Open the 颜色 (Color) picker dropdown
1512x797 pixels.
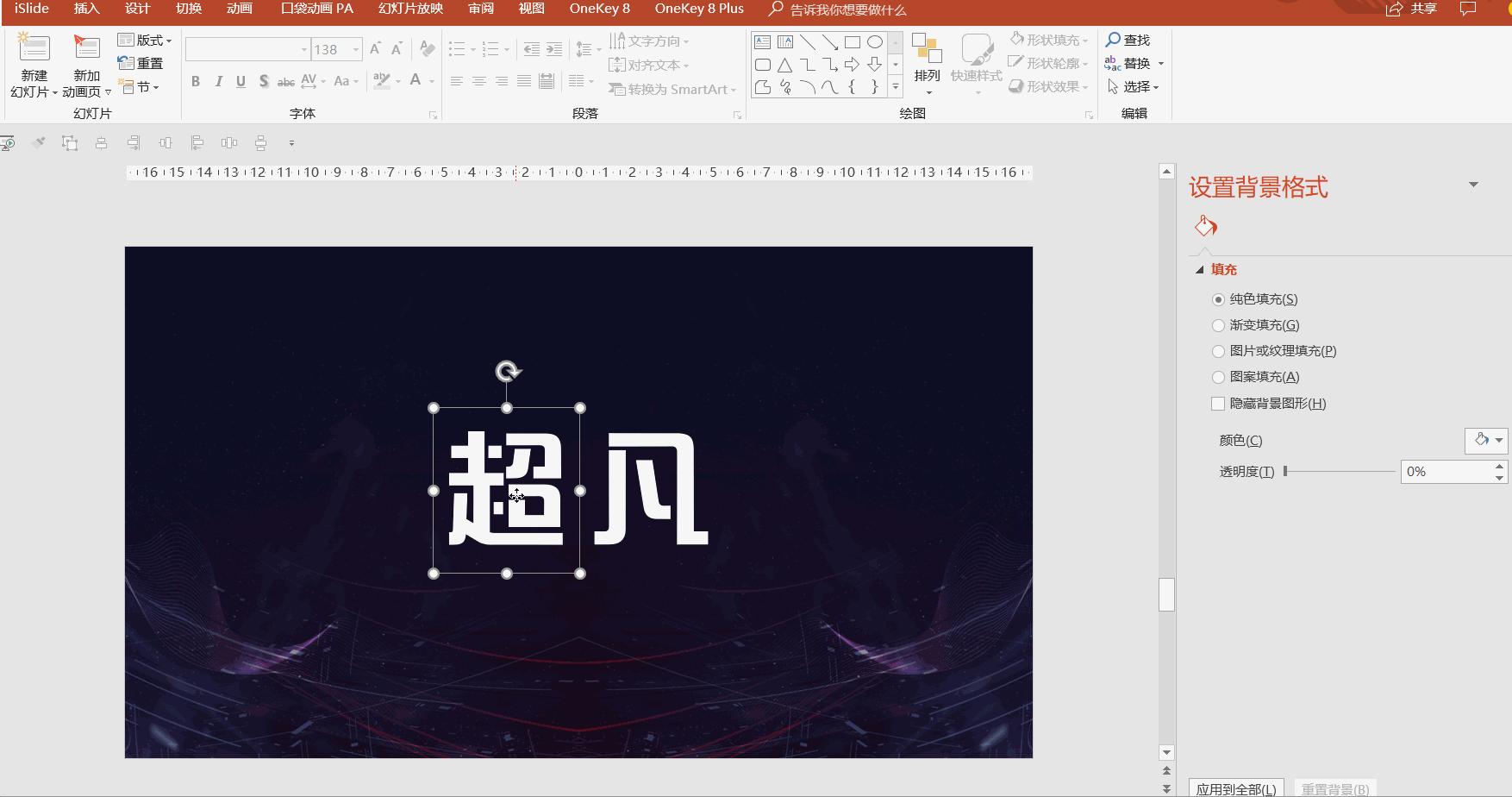point(1498,441)
